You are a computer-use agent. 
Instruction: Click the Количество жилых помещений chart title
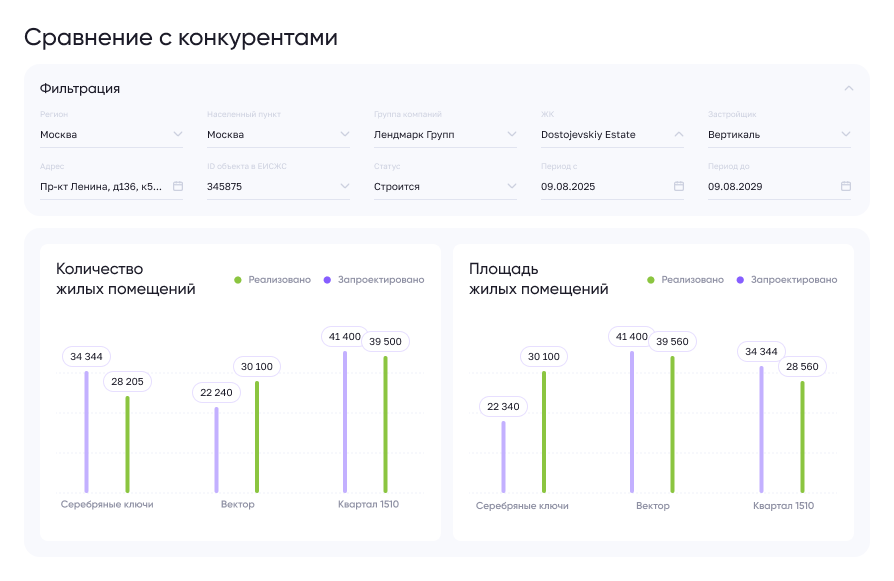pyautogui.click(x=125, y=279)
